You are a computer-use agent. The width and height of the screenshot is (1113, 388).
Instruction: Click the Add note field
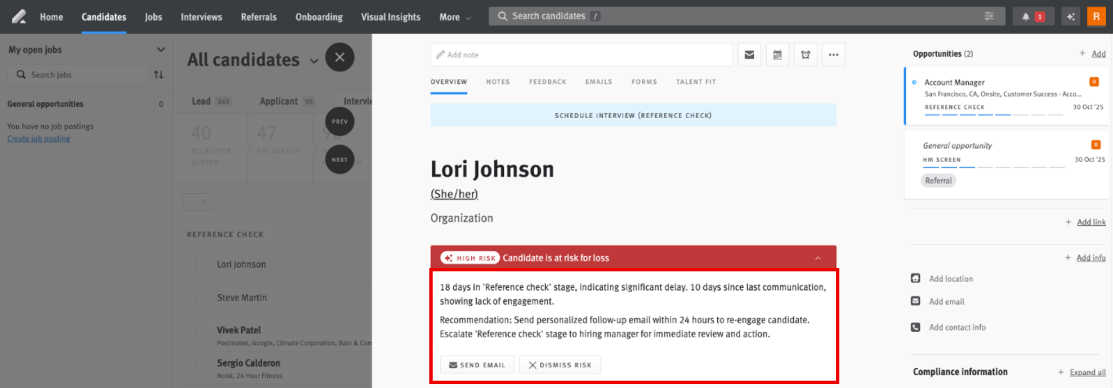581,55
